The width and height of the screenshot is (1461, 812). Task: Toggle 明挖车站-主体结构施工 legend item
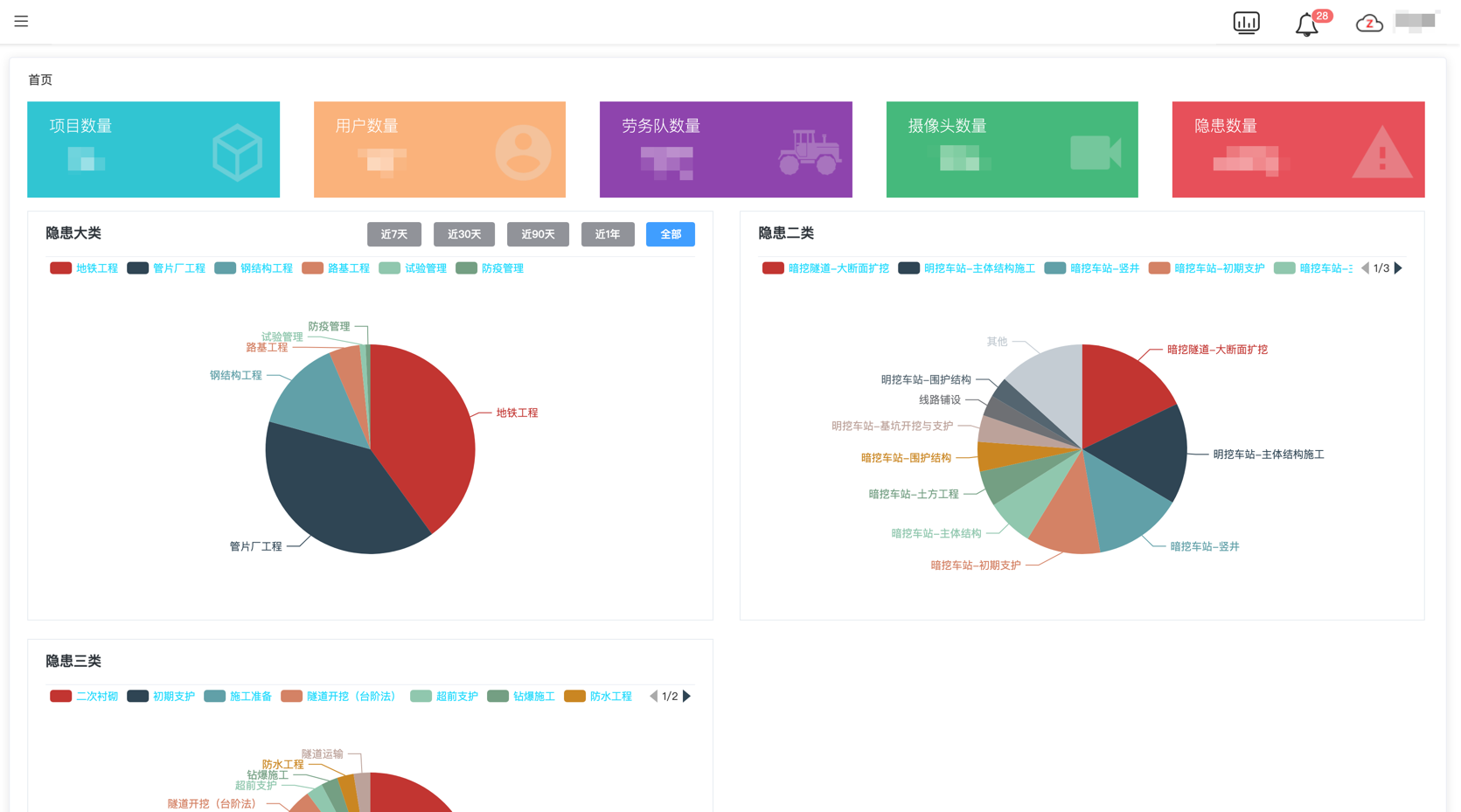(x=966, y=268)
